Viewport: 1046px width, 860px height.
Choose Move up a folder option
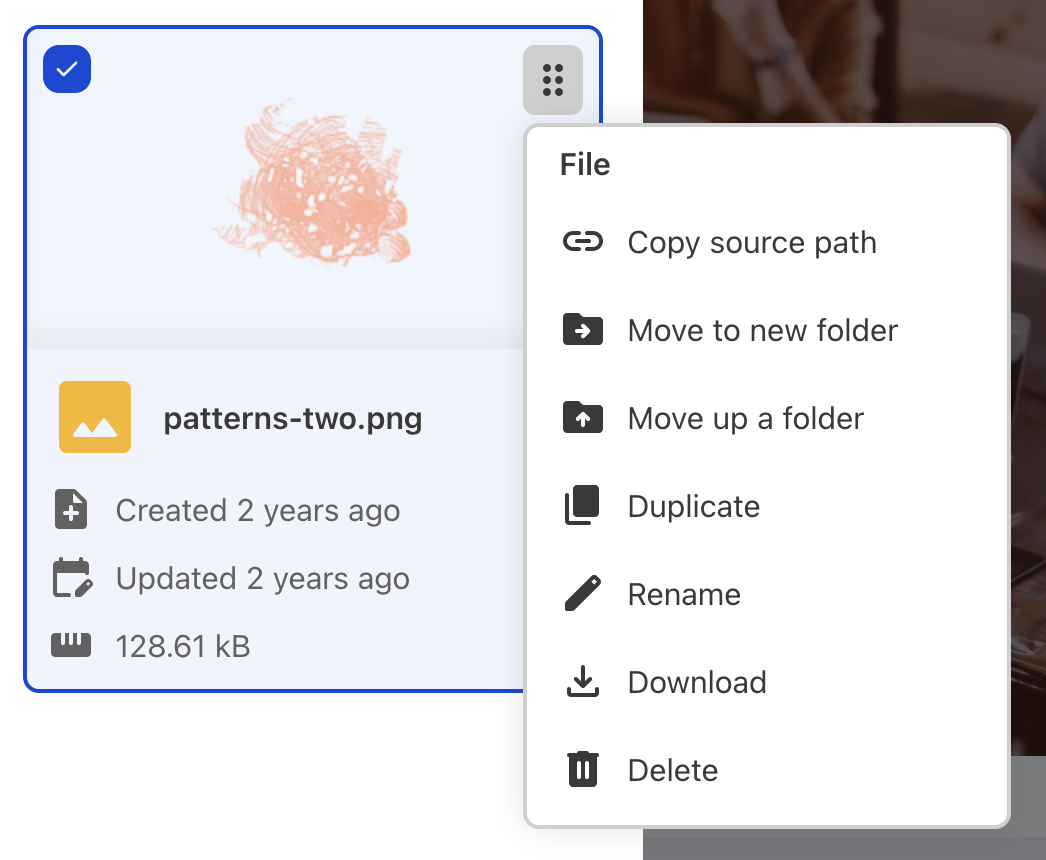(x=746, y=418)
